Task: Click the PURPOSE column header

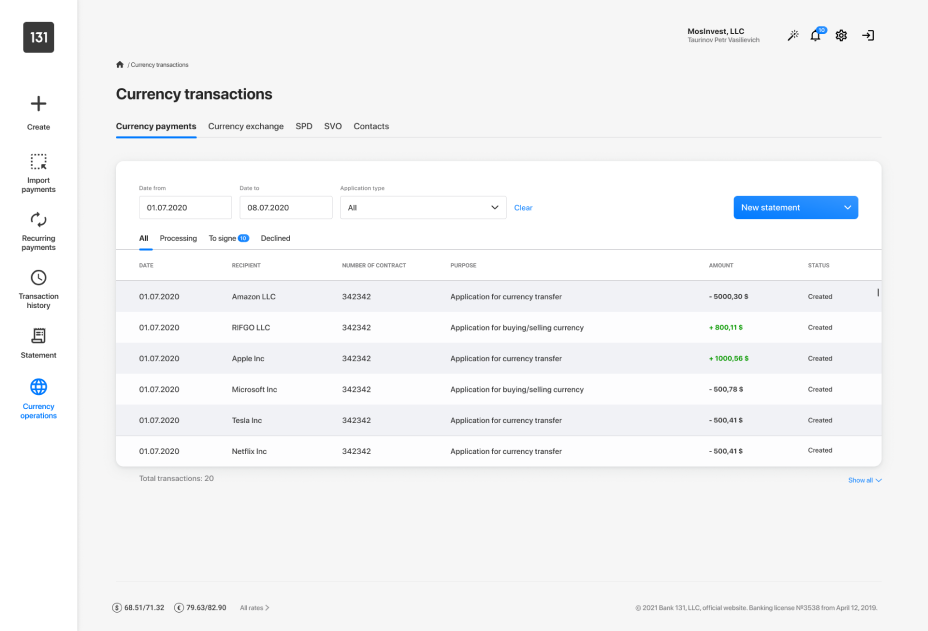Action: (x=463, y=265)
